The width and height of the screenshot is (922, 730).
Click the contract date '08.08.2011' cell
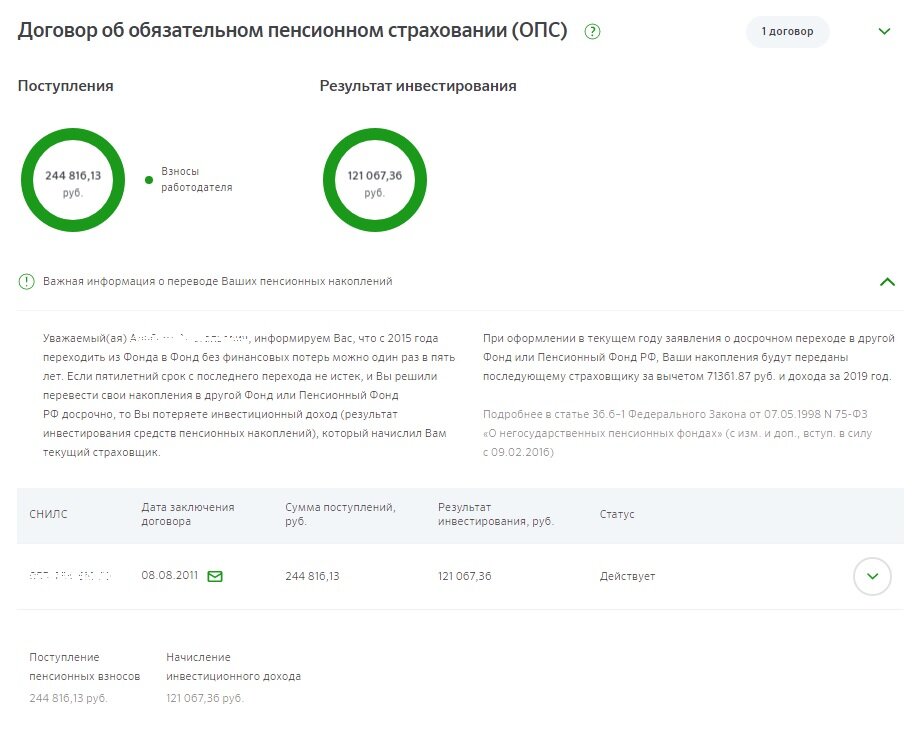point(169,575)
